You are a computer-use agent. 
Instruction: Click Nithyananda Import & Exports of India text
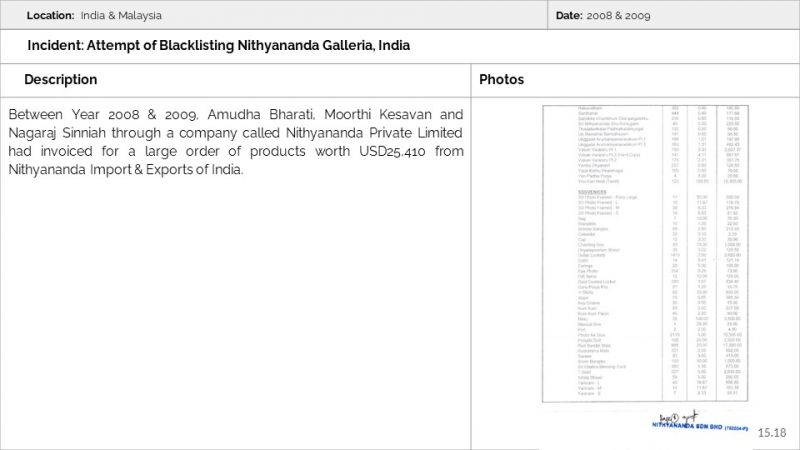[x=125, y=169]
